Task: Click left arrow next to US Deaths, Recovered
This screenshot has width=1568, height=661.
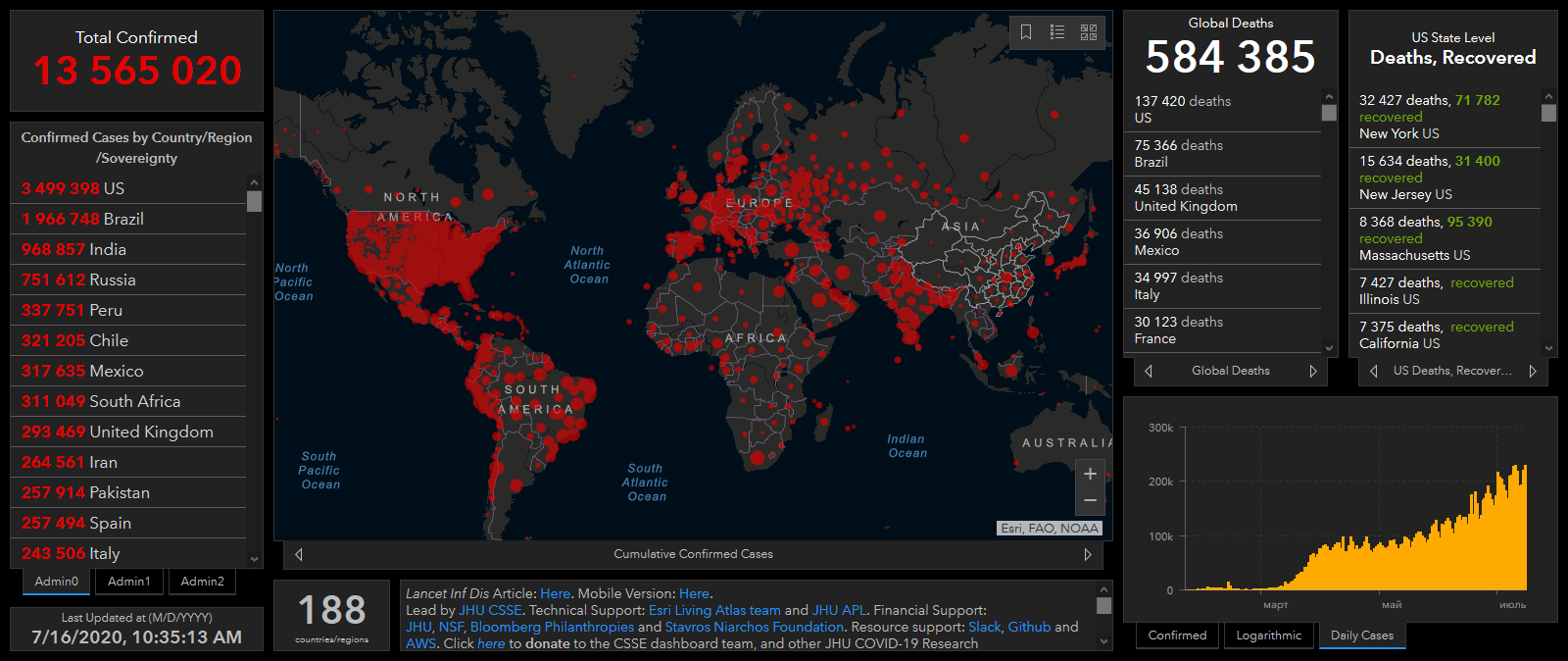Action: (x=1373, y=371)
